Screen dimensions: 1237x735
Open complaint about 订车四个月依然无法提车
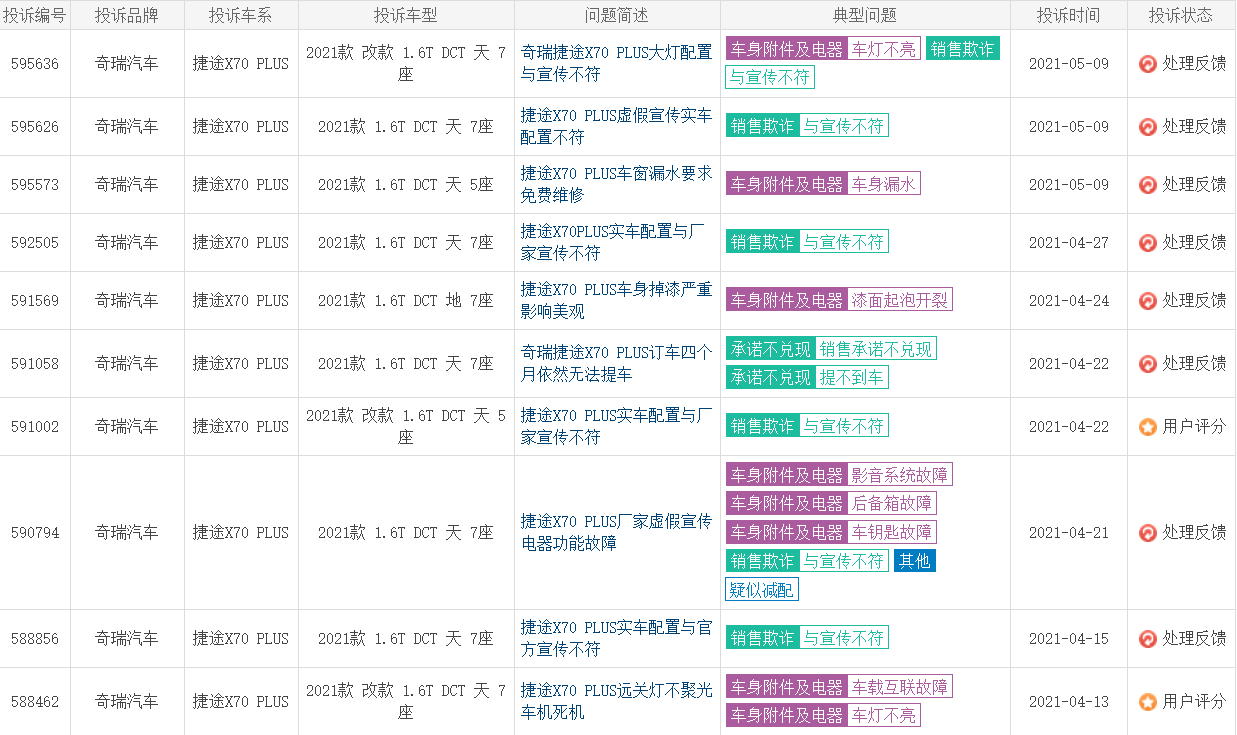pos(616,363)
